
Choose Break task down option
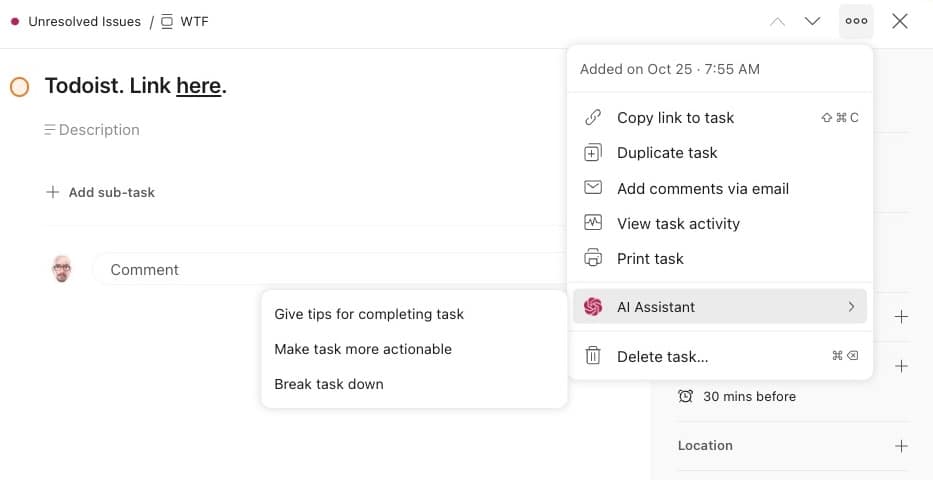[329, 384]
